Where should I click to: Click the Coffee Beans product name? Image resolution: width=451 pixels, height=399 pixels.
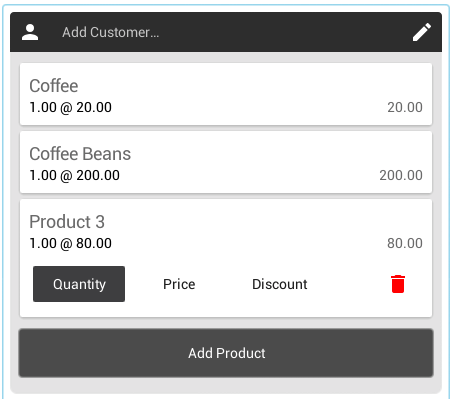point(80,154)
